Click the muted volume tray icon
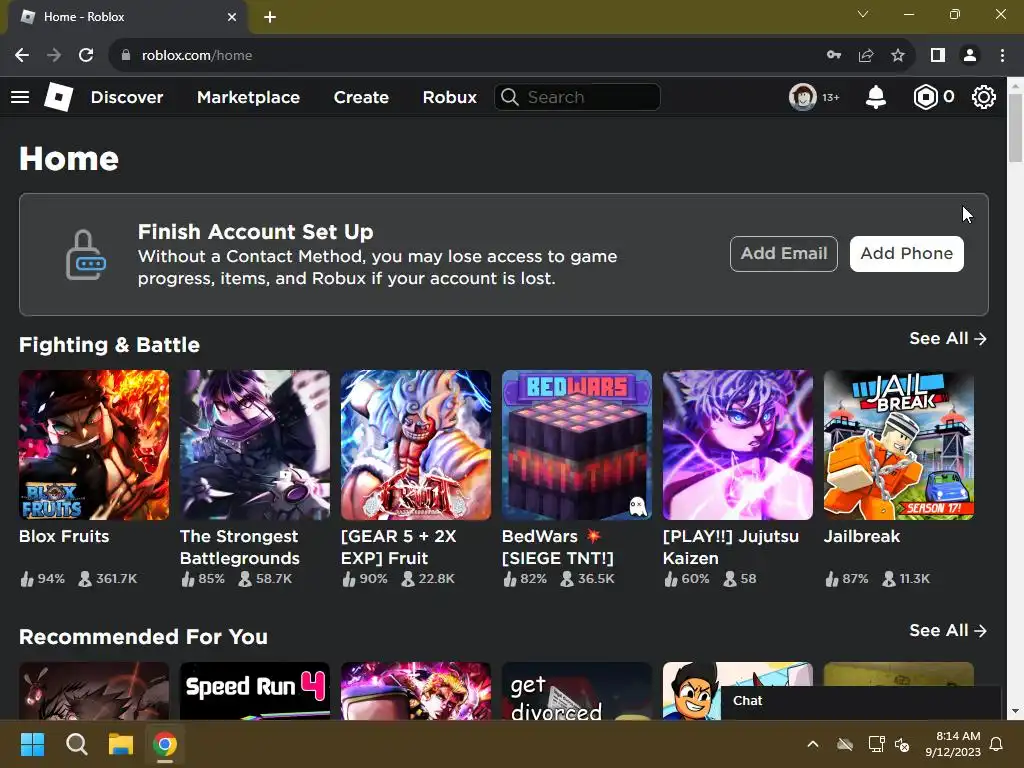 (x=902, y=744)
